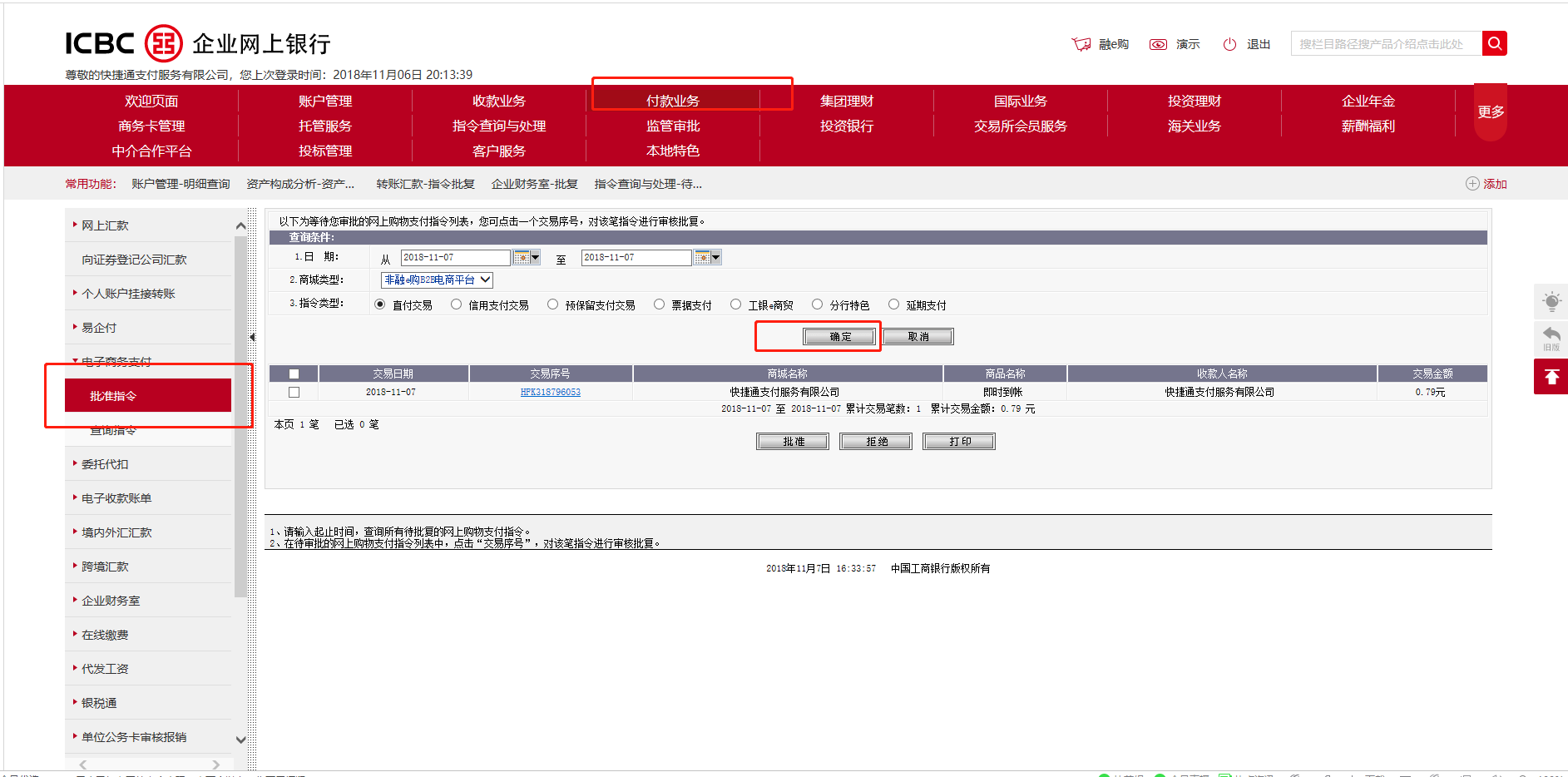Expand the 电子收款账单 sidebar item
The image size is (1568, 777).
(116, 498)
